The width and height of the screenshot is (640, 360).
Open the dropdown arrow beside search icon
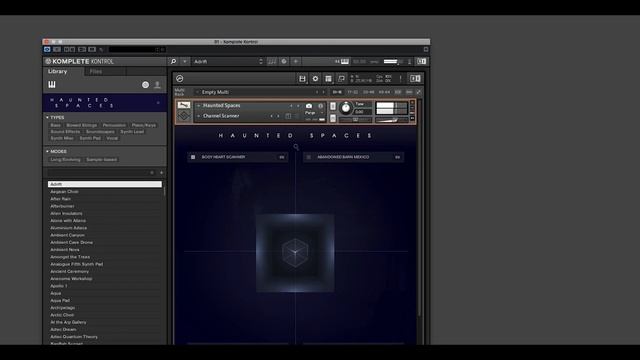click(x=184, y=62)
